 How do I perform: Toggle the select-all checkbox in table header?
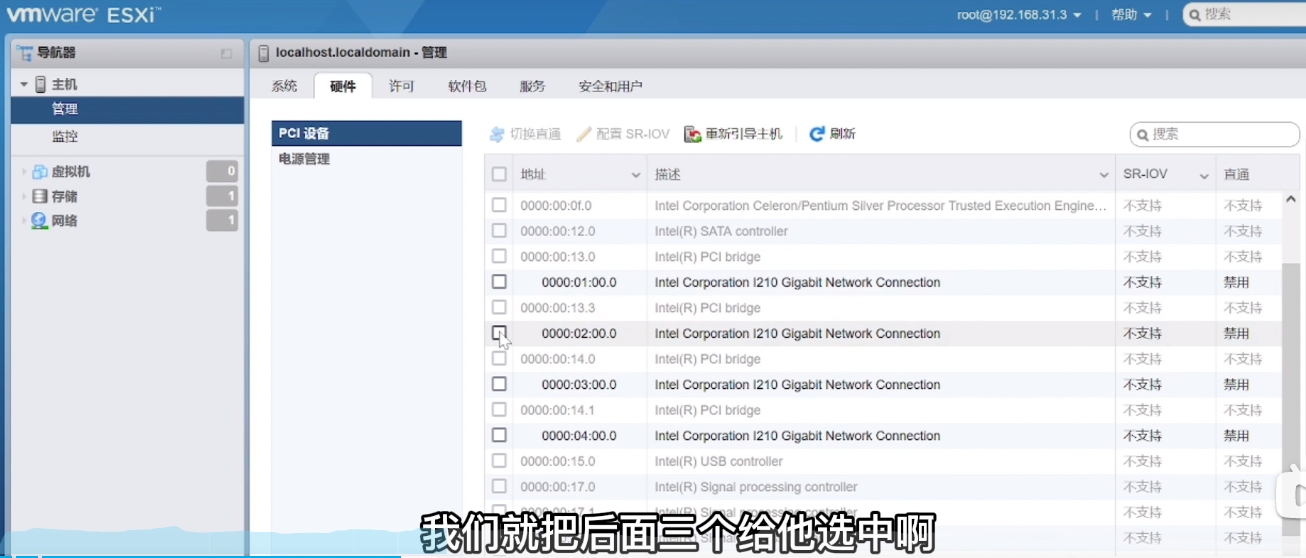tap(499, 175)
